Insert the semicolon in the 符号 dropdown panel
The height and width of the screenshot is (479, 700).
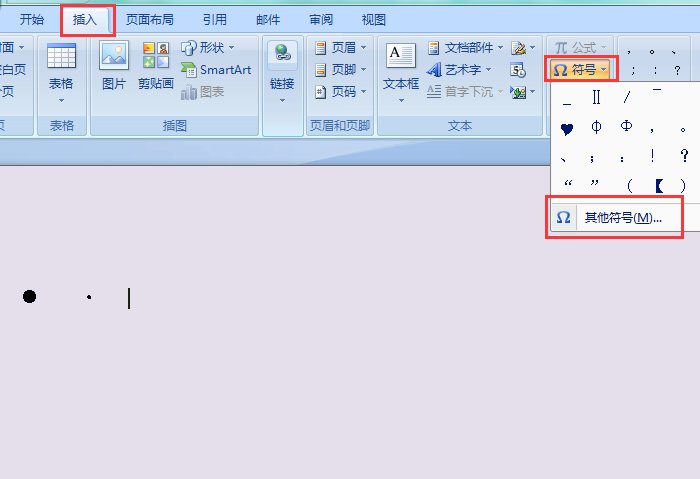click(592, 158)
